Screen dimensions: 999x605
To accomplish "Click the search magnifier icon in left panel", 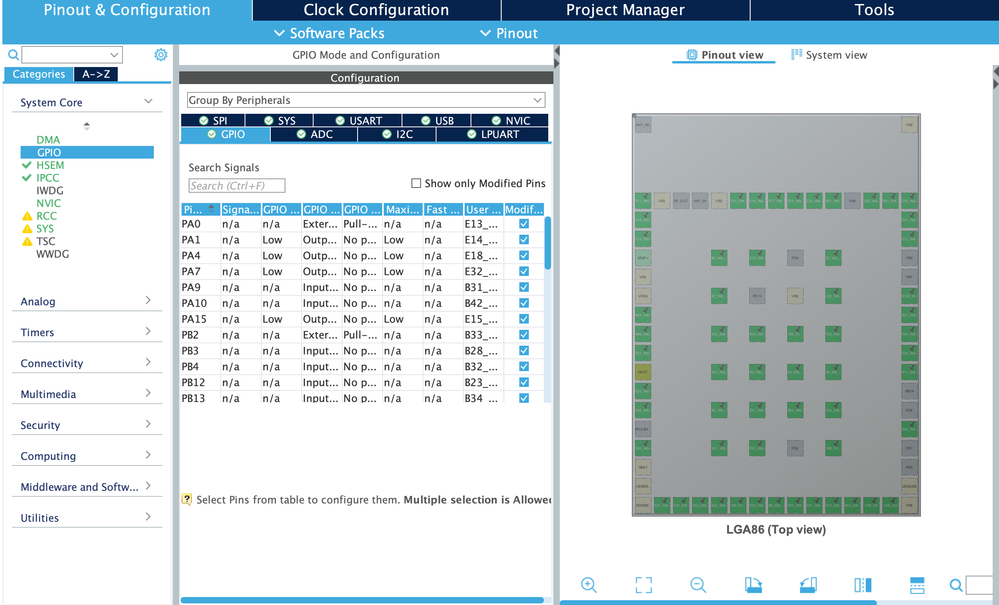I will [x=13, y=55].
